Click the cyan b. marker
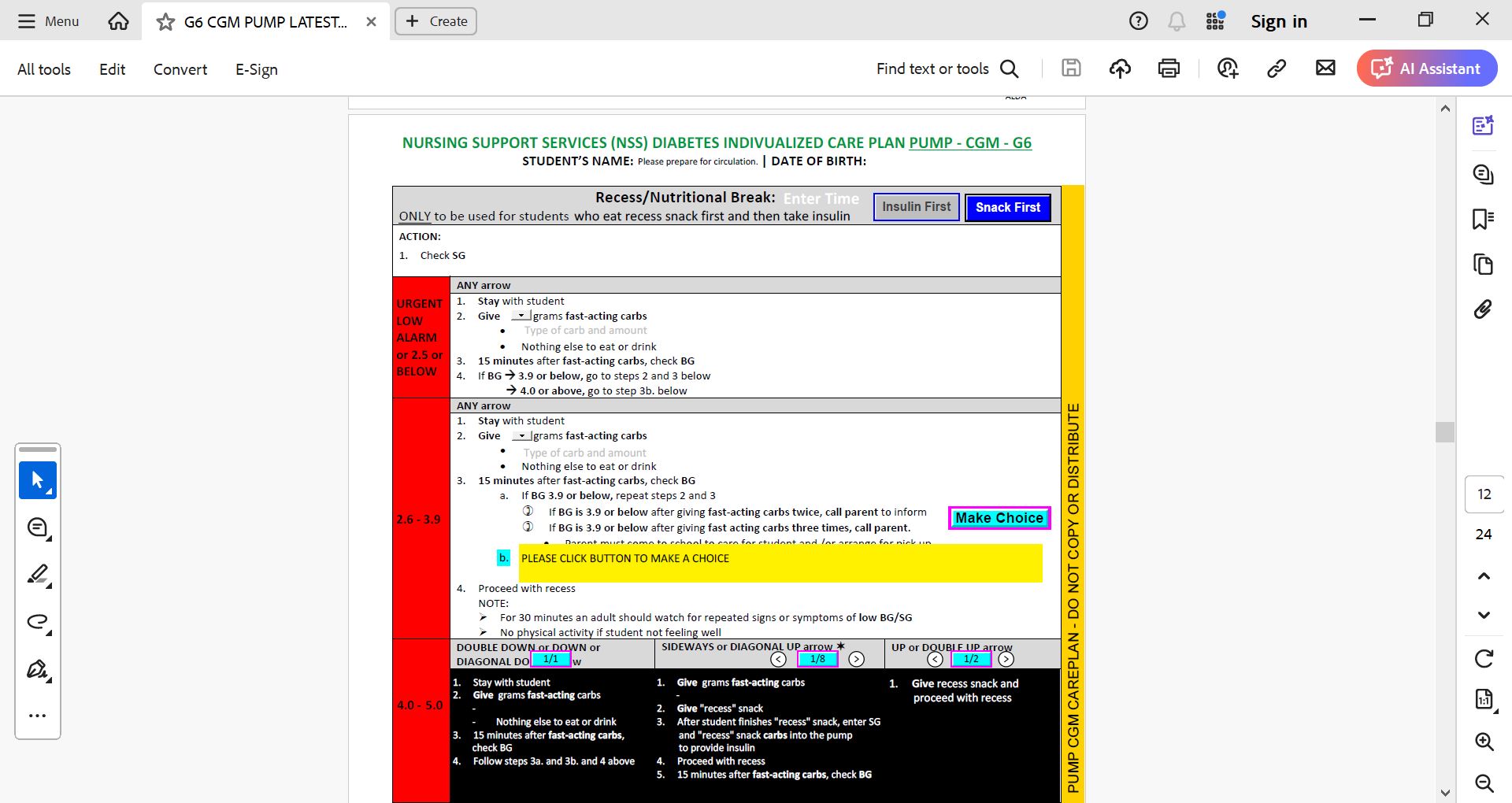Viewport: 1512px width, 803px height. click(x=504, y=558)
